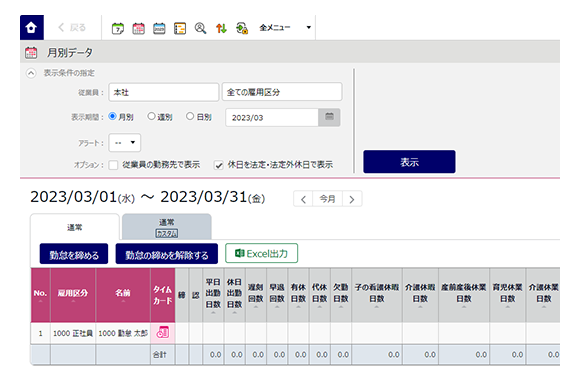Click the 1000 正社員 cell
Image resolution: width=580 pixels, height=384 pixels.
[73, 333]
